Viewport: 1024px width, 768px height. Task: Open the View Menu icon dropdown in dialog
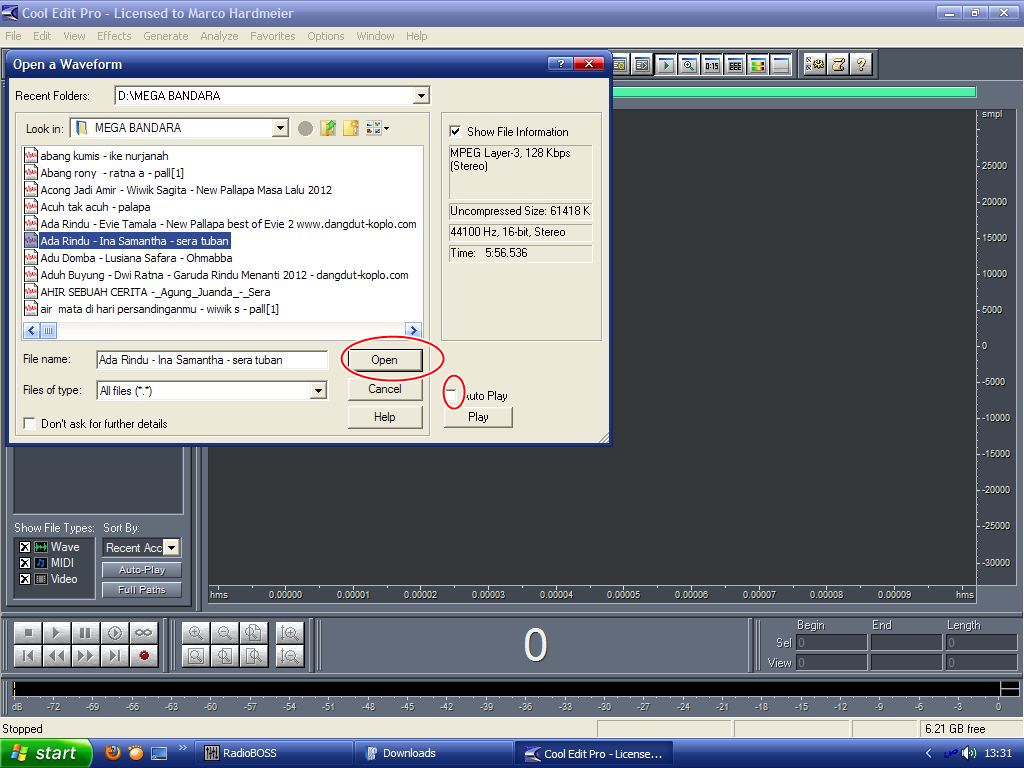377,128
